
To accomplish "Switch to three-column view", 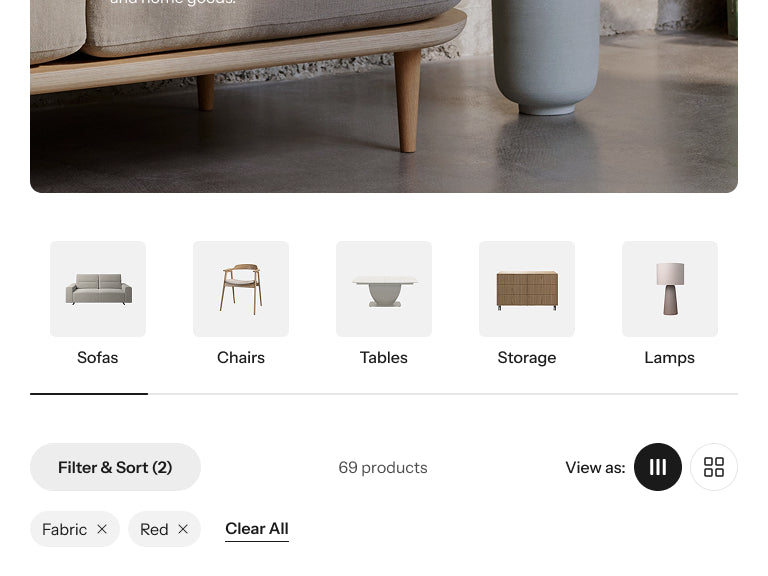I will pyautogui.click(x=658, y=467).
